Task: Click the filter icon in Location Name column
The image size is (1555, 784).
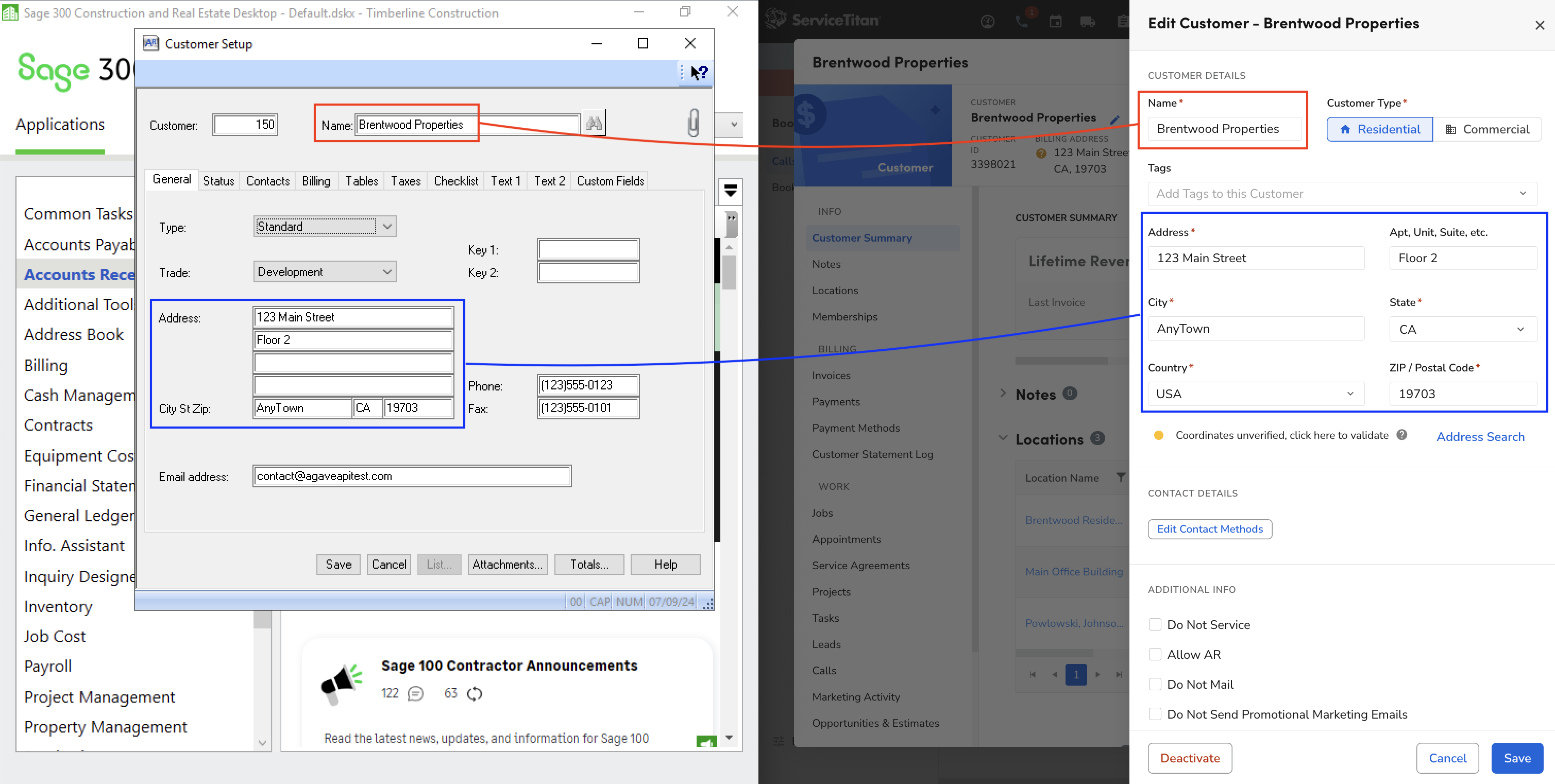Action: [x=1120, y=477]
